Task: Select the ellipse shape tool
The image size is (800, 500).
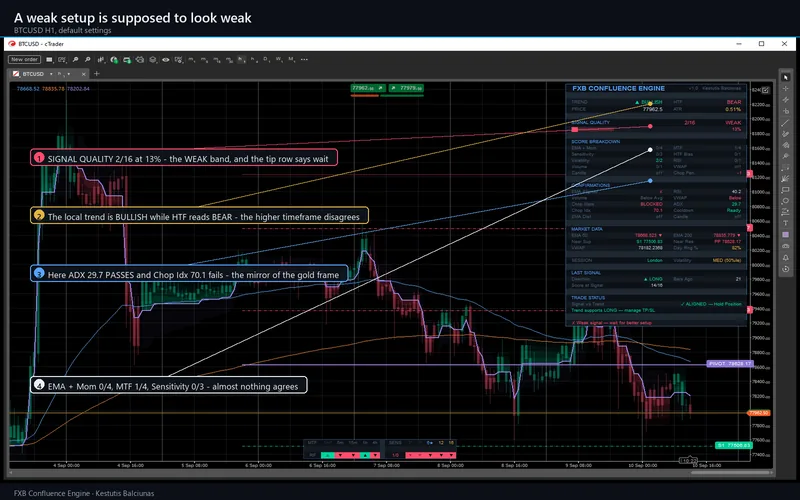Action: (x=786, y=200)
